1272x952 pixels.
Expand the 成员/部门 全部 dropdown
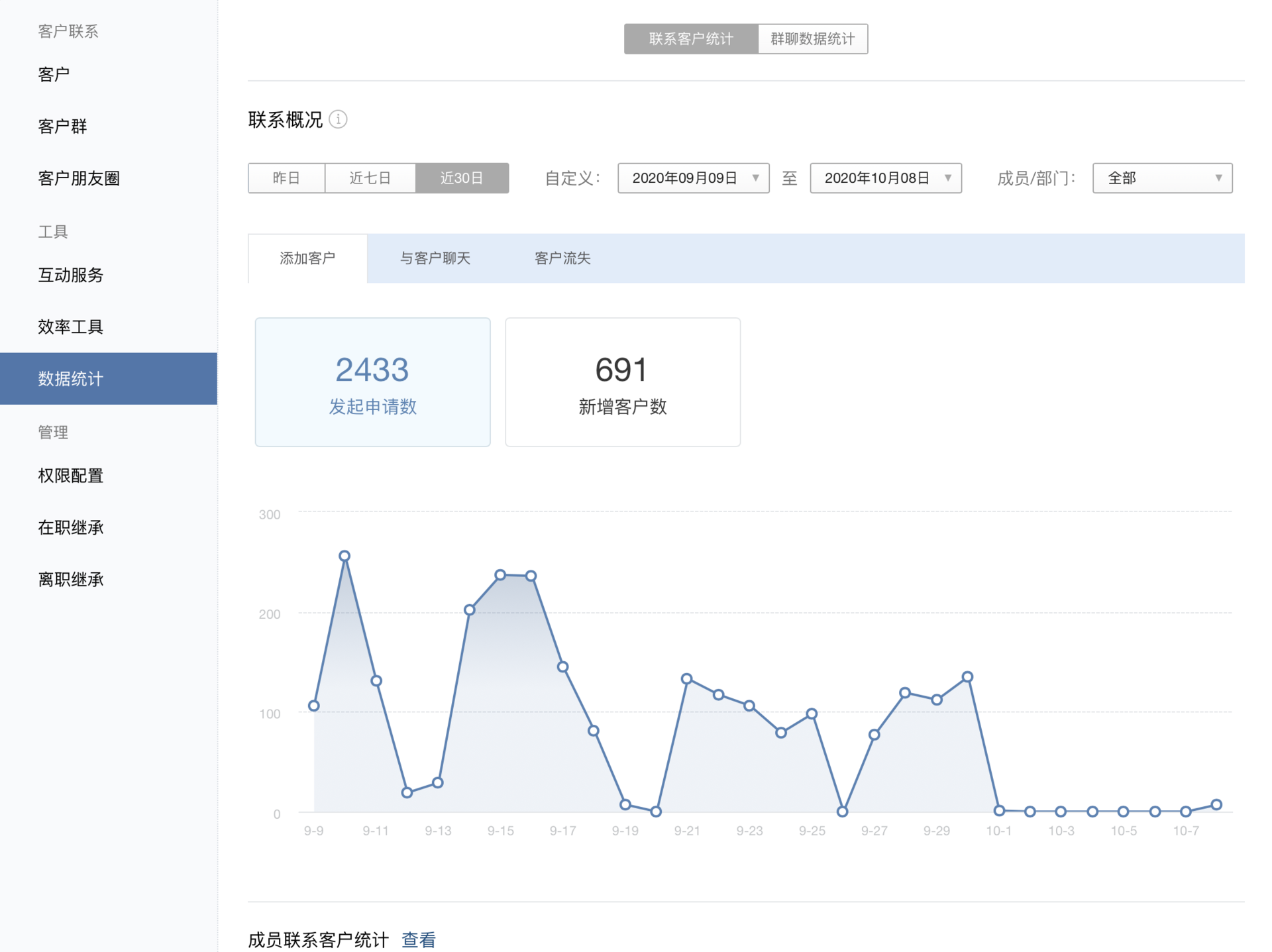(x=1162, y=178)
